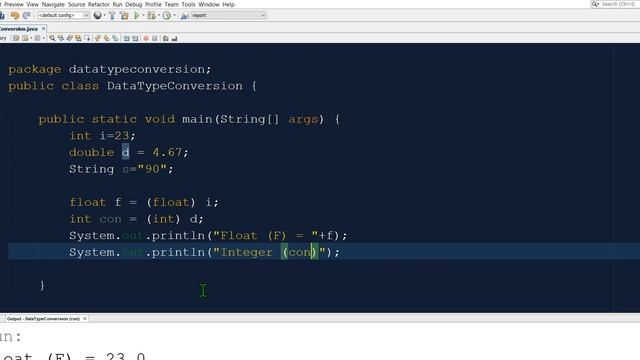Expand the Debug Project dropdown arrow
This screenshot has height=360, width=640.
point(159,16)
